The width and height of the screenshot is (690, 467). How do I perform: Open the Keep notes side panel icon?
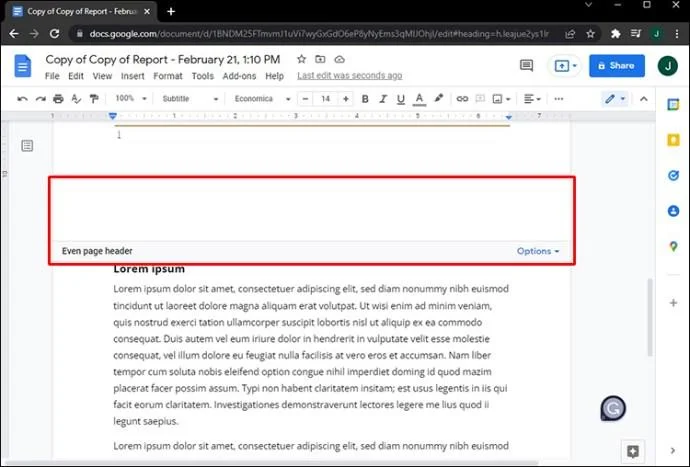pyautogui.click(x=673, y=140)
